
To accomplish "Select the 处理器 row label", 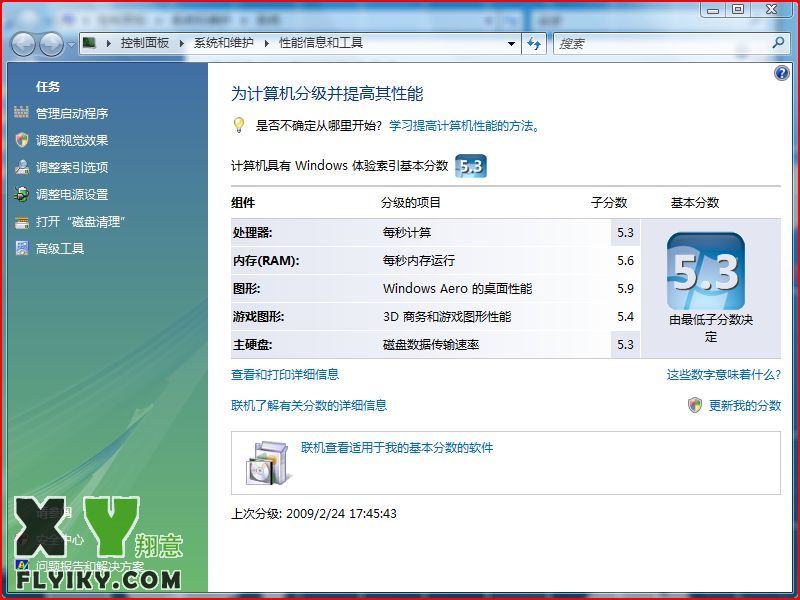I will pyautogui.click(x=253, y=233).
